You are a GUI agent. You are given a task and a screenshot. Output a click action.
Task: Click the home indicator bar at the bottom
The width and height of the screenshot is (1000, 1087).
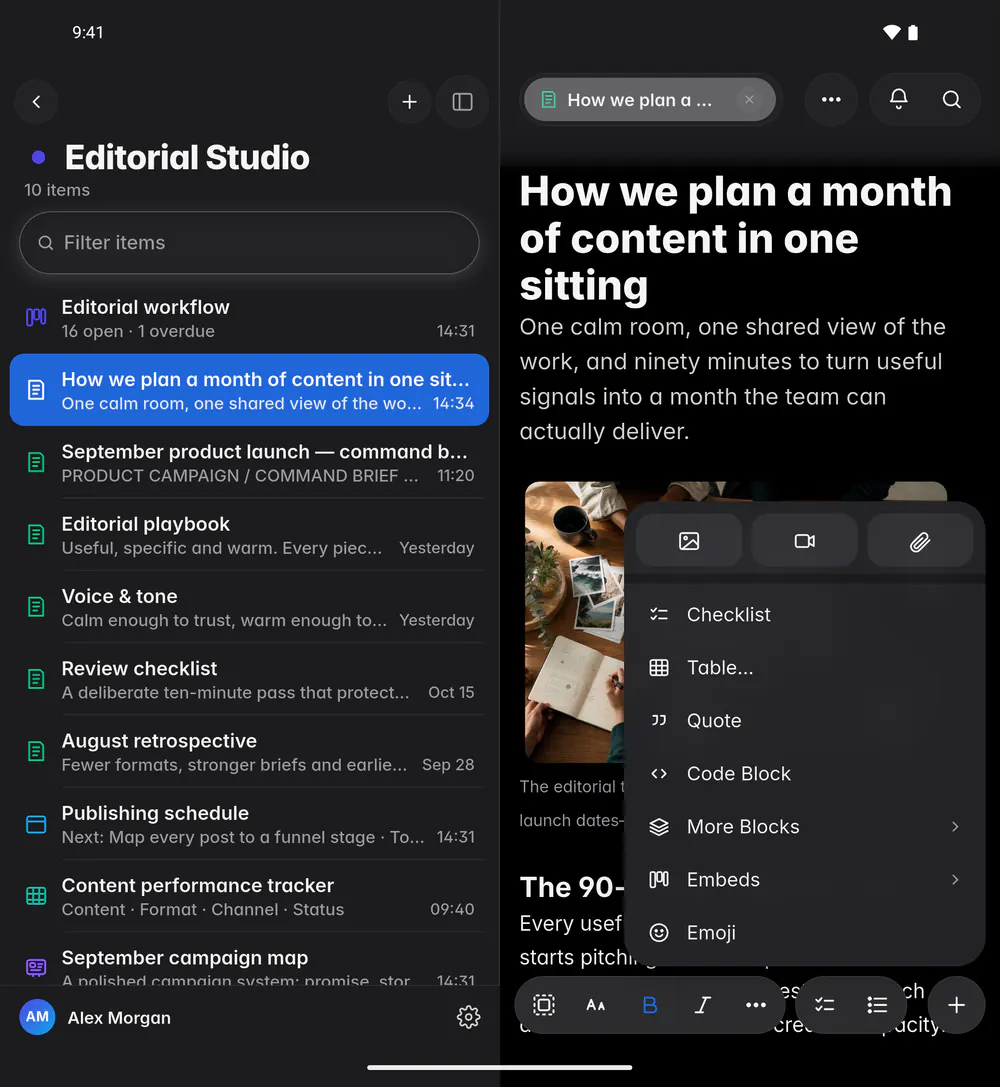[500, 1068]
